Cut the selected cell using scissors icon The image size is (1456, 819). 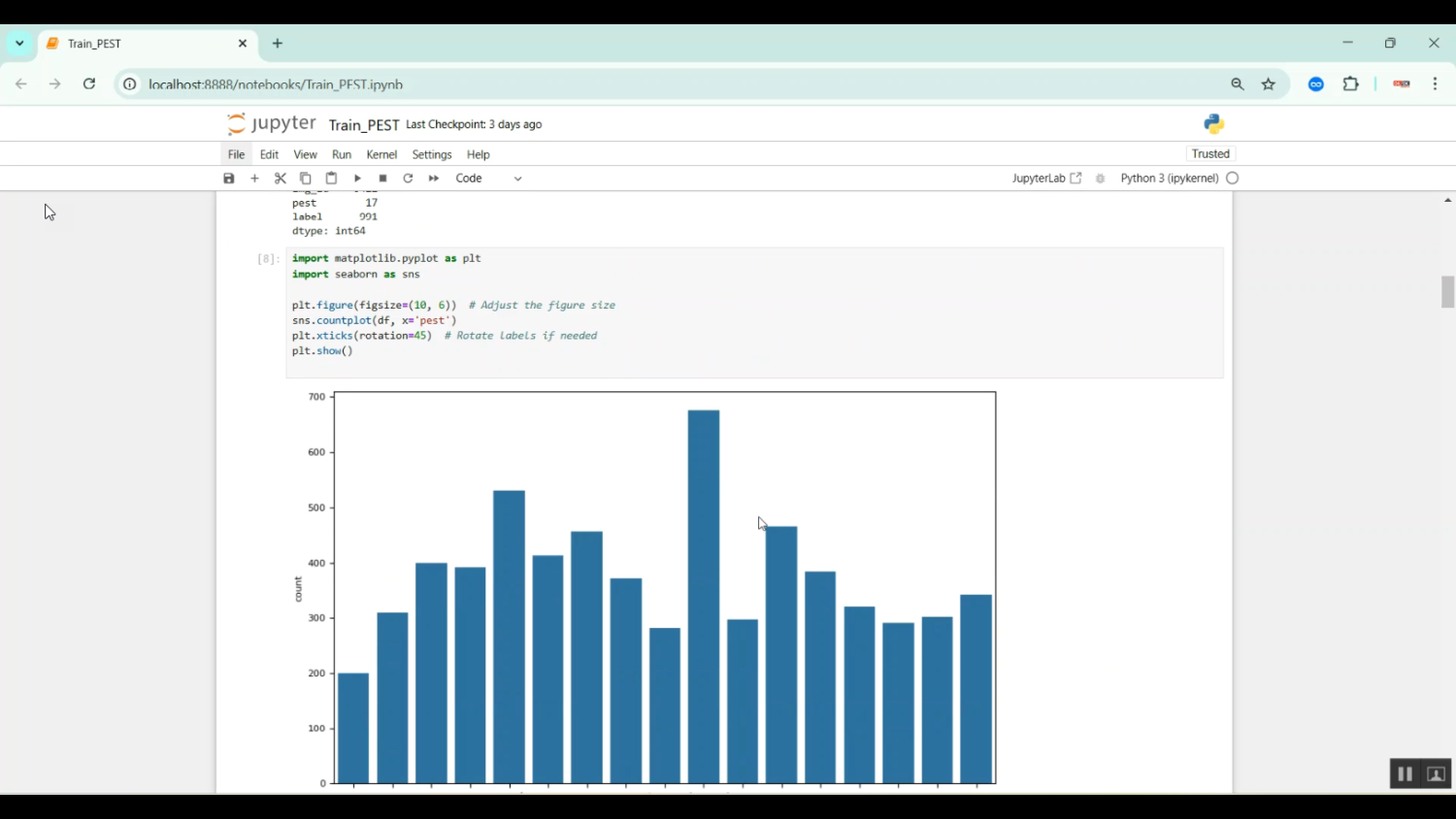click(281, 179)
